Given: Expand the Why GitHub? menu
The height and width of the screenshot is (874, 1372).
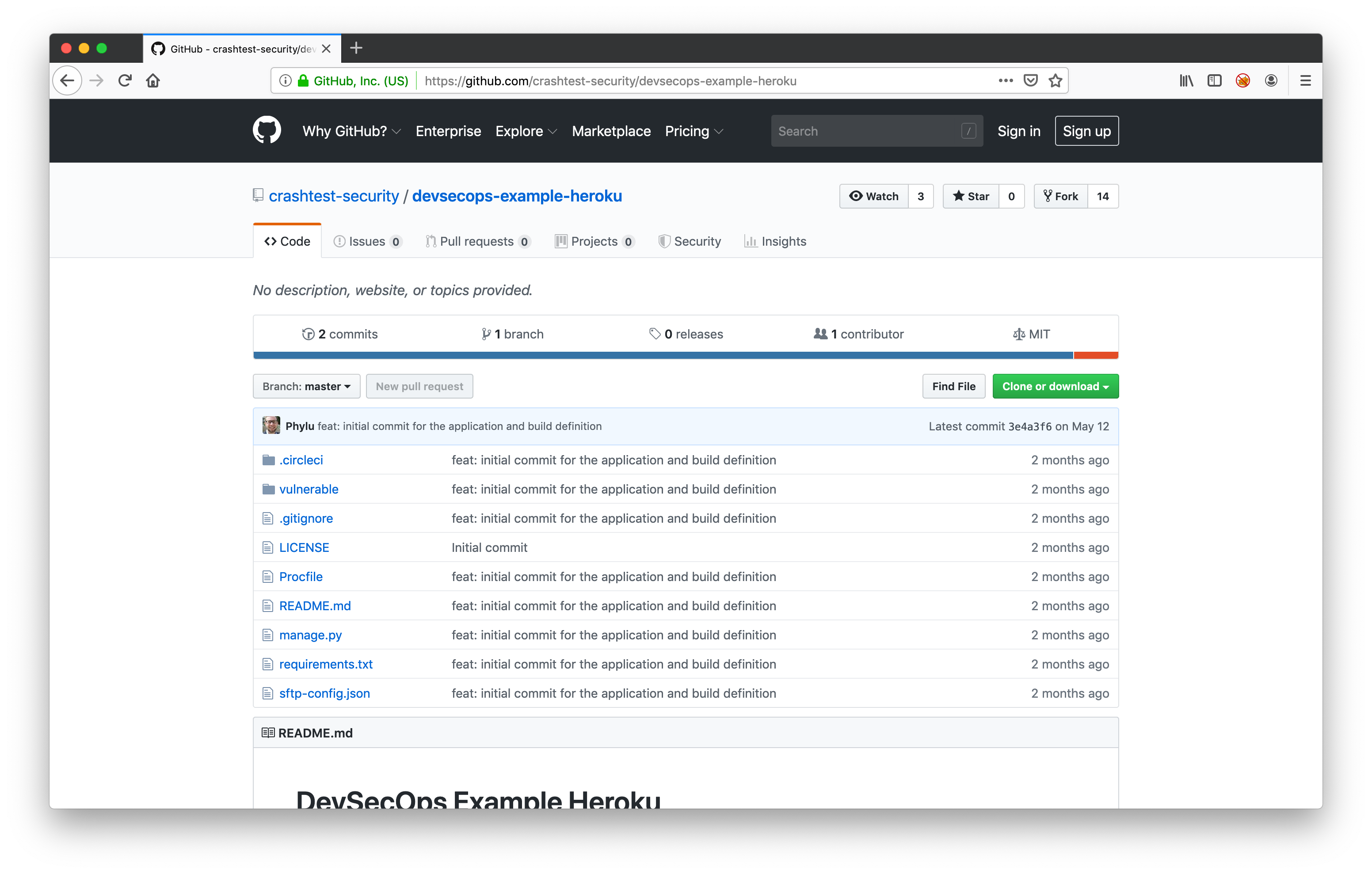Looking at the screenshot, I should (351, 131).
